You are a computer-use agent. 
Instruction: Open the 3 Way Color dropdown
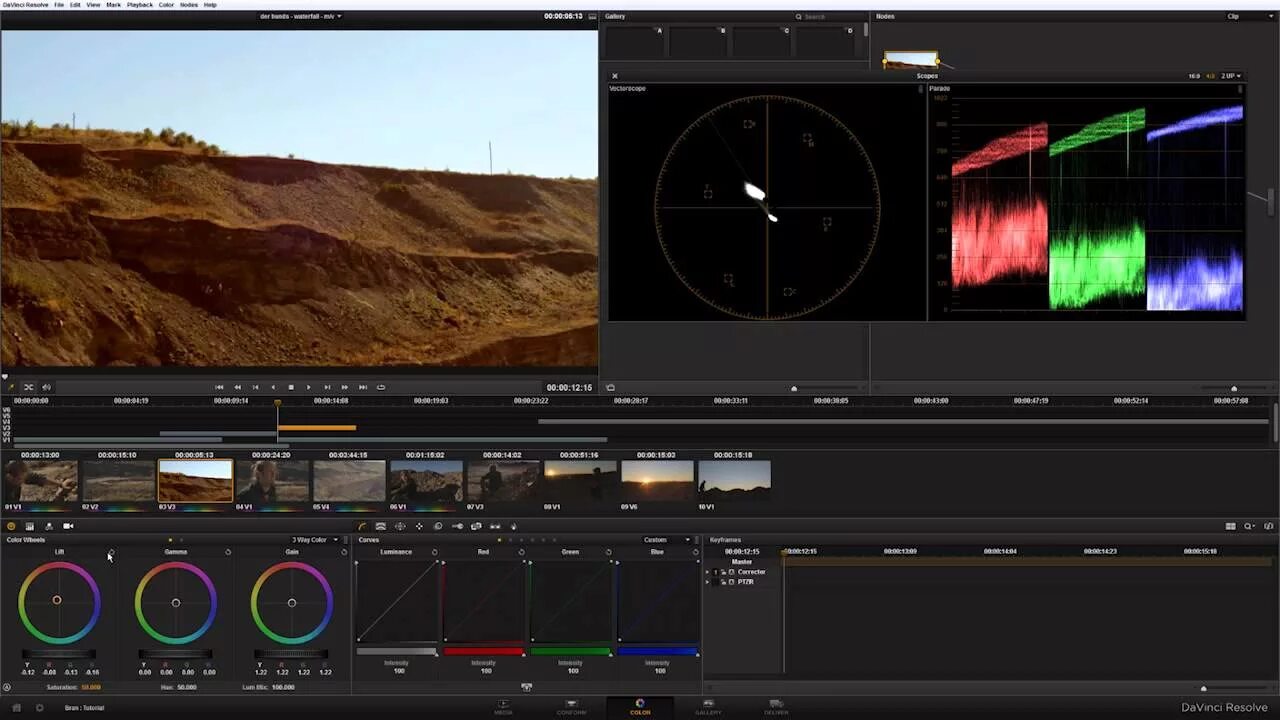tap(313, 540)
